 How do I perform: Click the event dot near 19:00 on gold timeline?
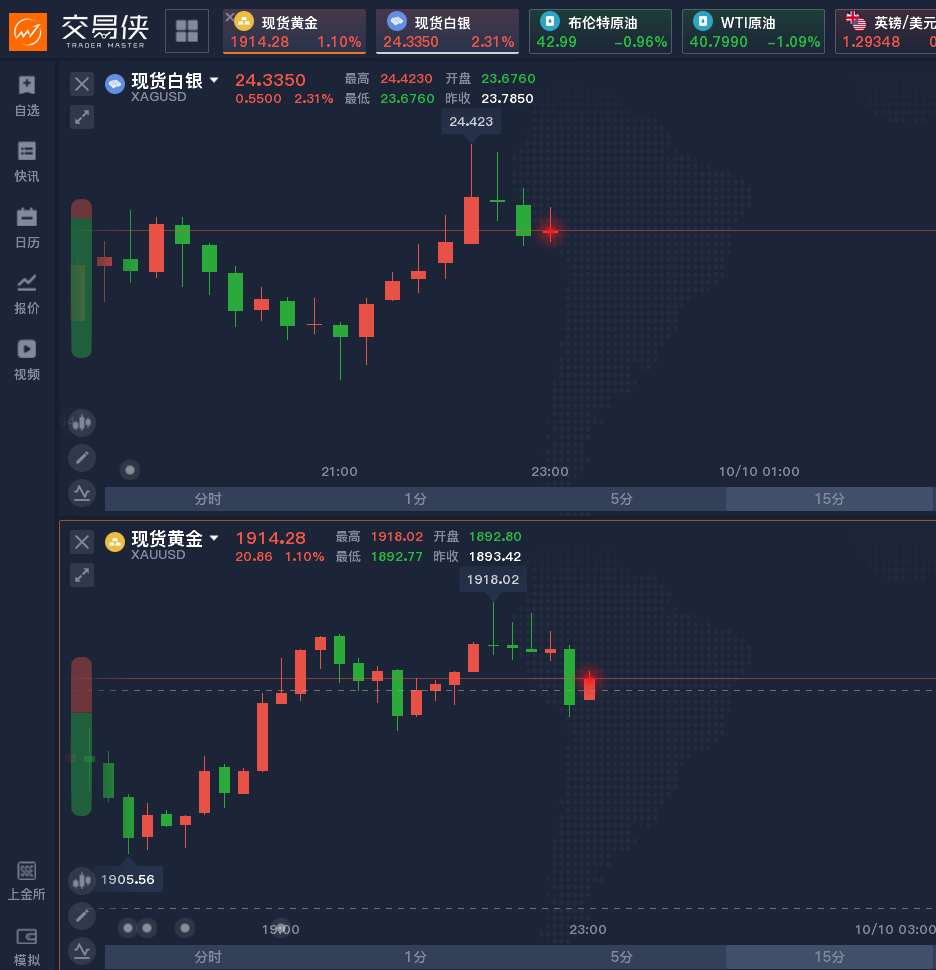tap(281, 928)
